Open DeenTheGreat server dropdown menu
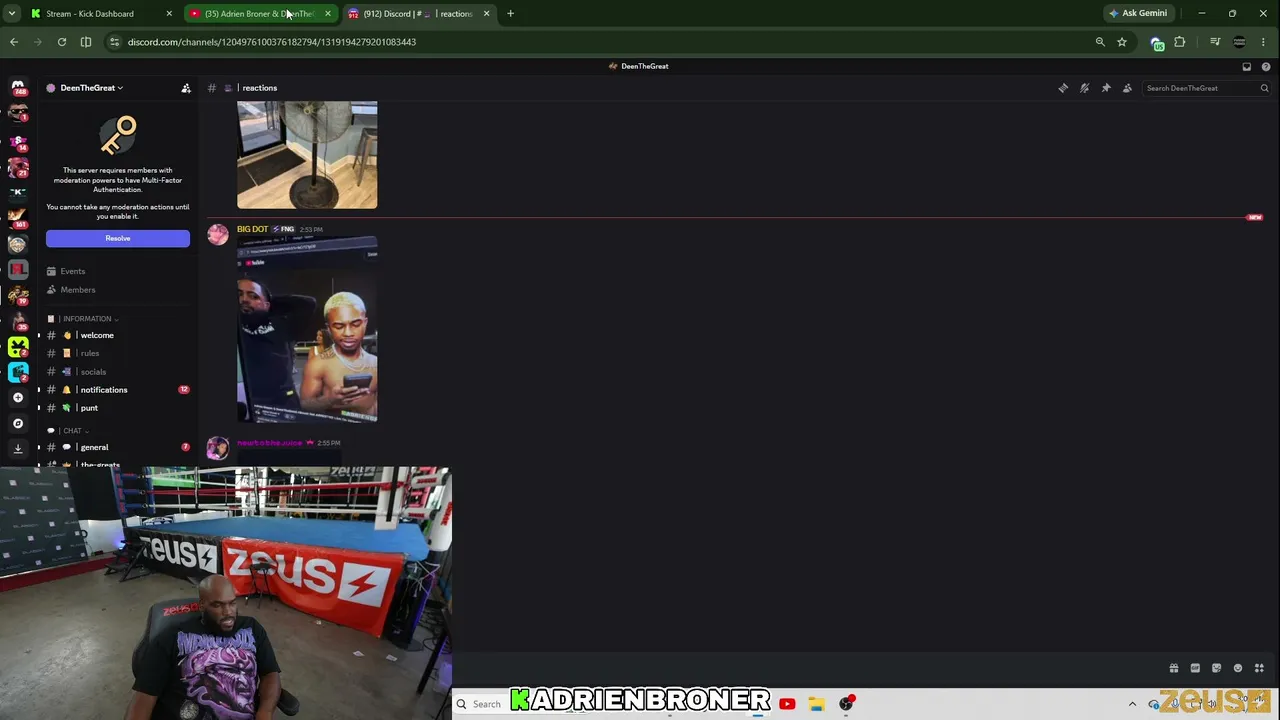 tap(91, 88)
